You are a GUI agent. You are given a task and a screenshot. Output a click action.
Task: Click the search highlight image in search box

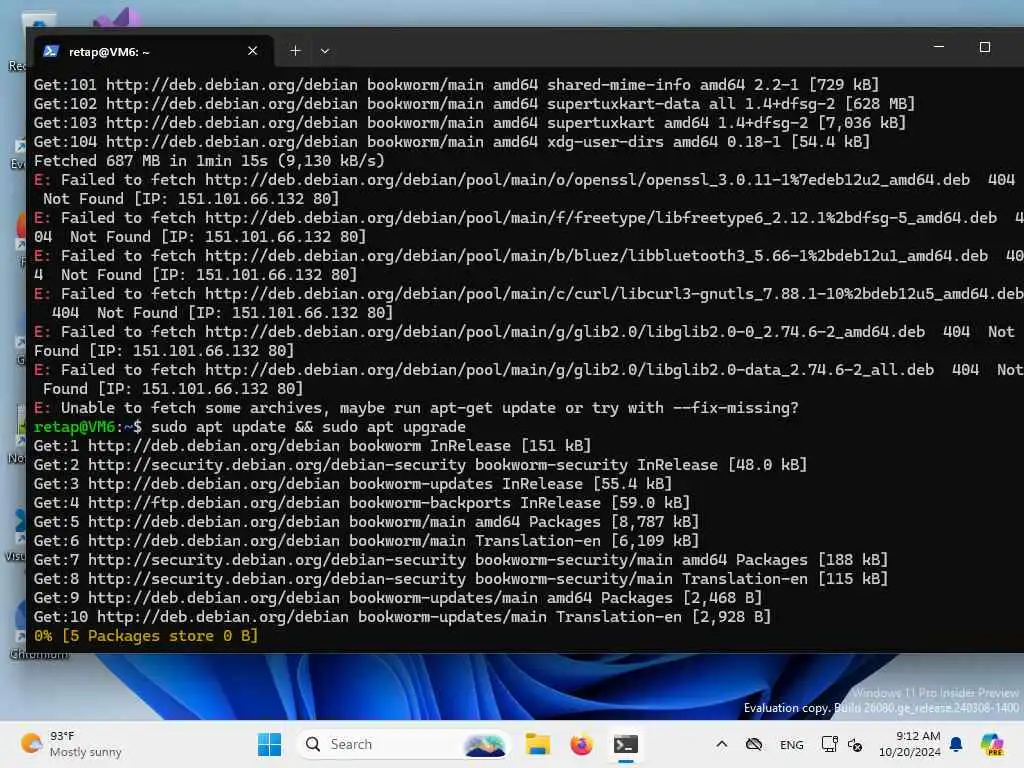coord(484,744)
